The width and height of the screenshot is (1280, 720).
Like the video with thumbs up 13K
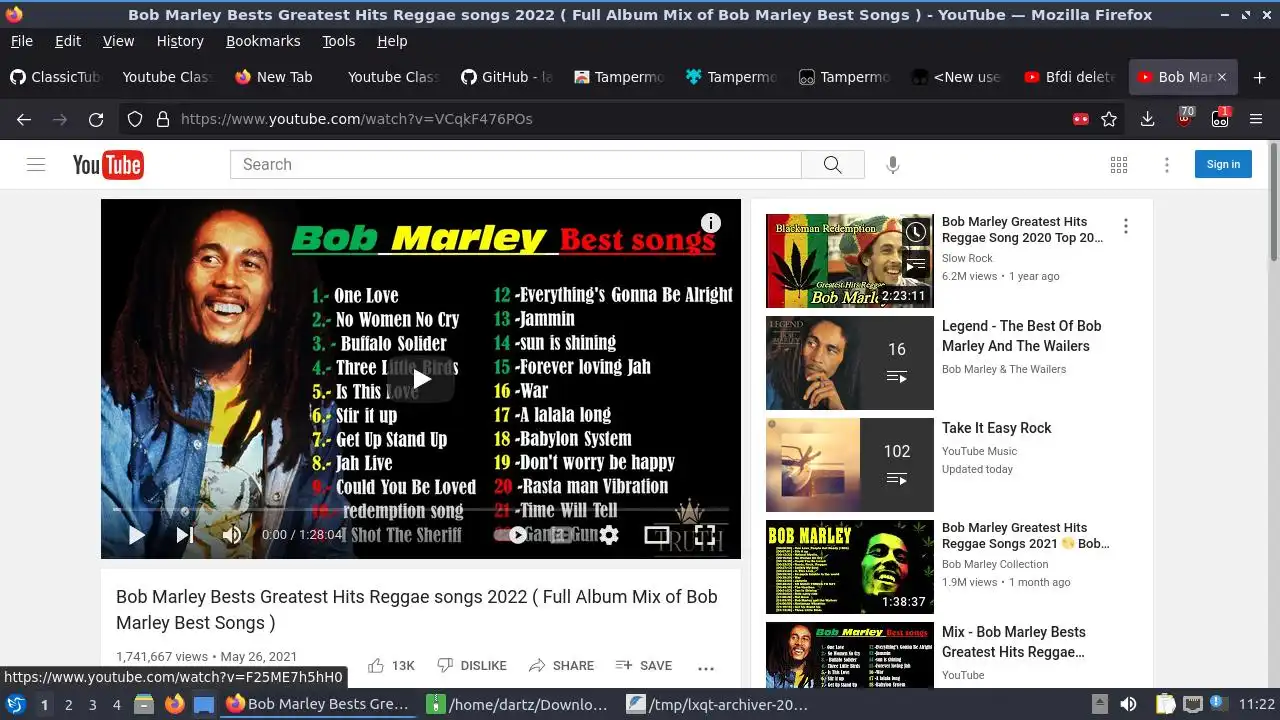pos(391,666)
